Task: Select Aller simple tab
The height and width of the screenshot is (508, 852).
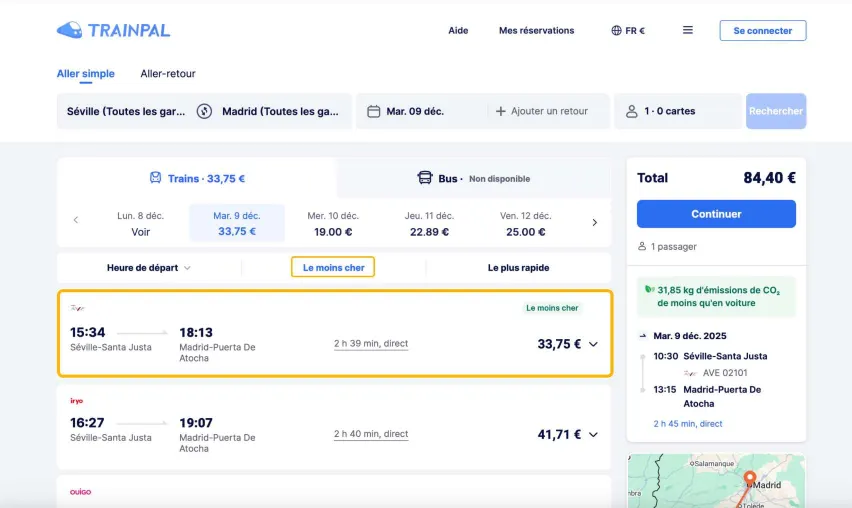Action: point(86,73)
